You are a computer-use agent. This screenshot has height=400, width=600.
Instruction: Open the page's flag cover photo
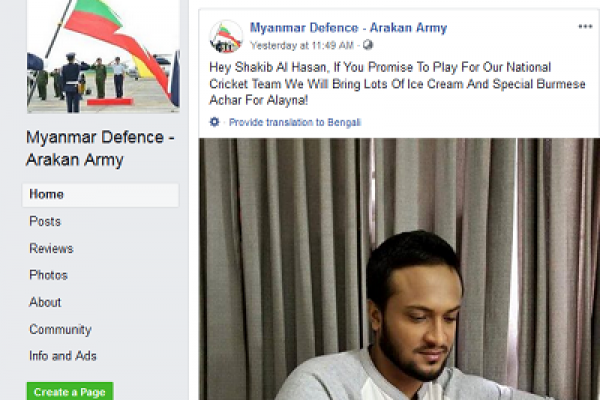click(x=103, y=56)
